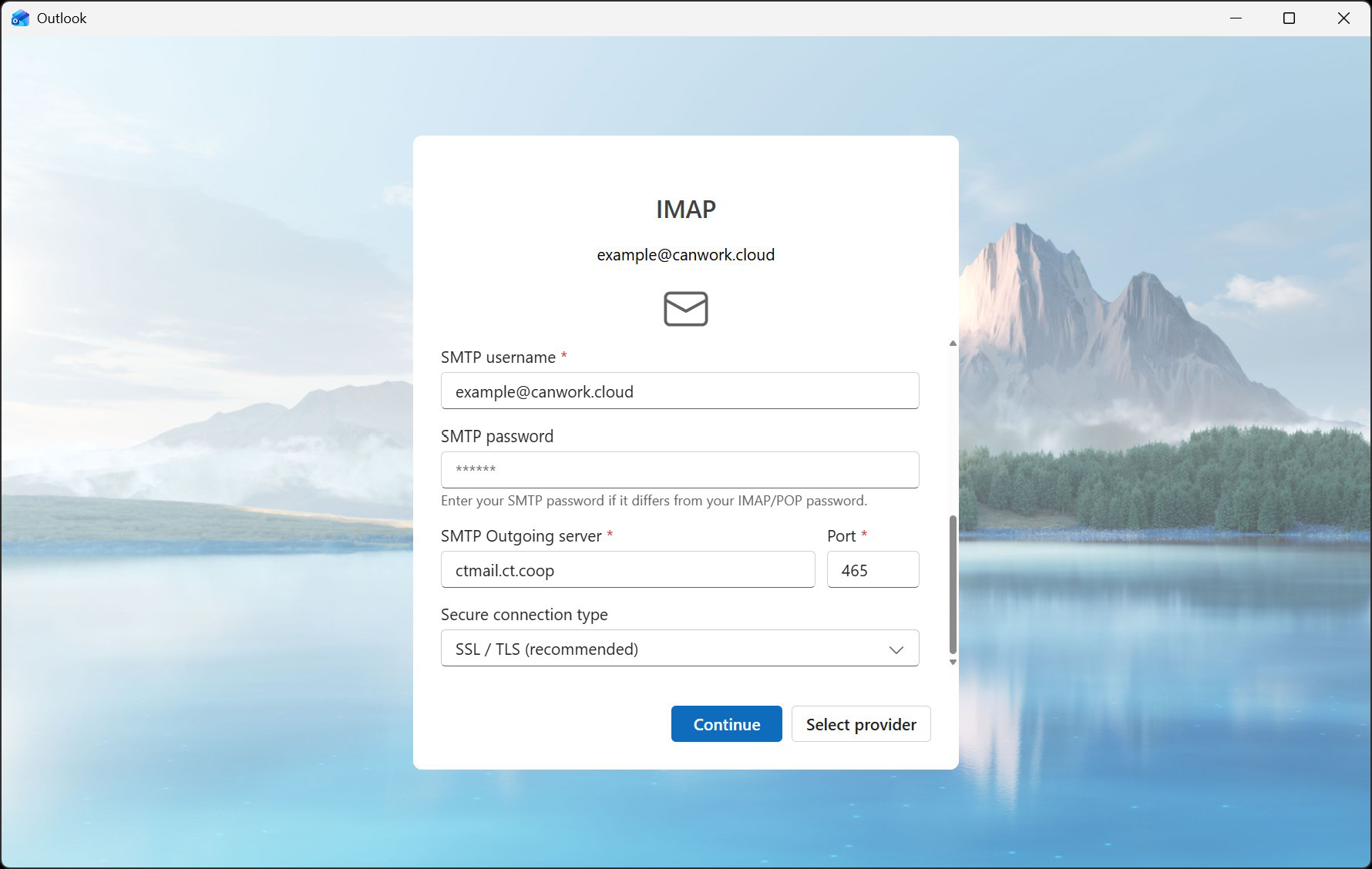Click the IMAP heading text

click(x=685, y=210)
